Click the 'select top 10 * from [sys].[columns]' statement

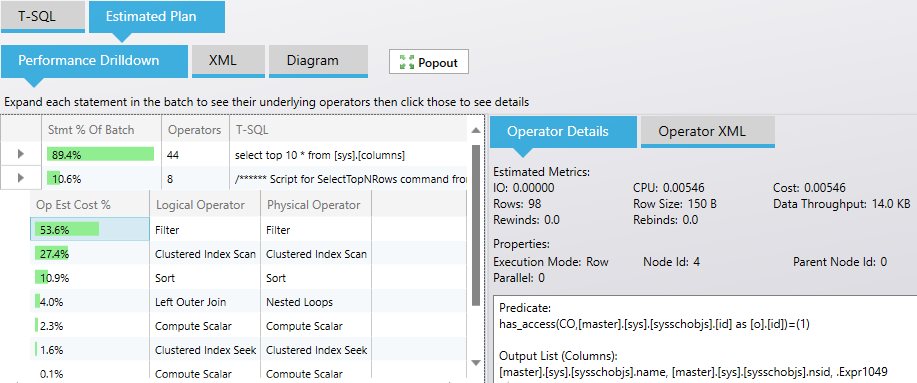pyautogui.click(x=320, y=155)
